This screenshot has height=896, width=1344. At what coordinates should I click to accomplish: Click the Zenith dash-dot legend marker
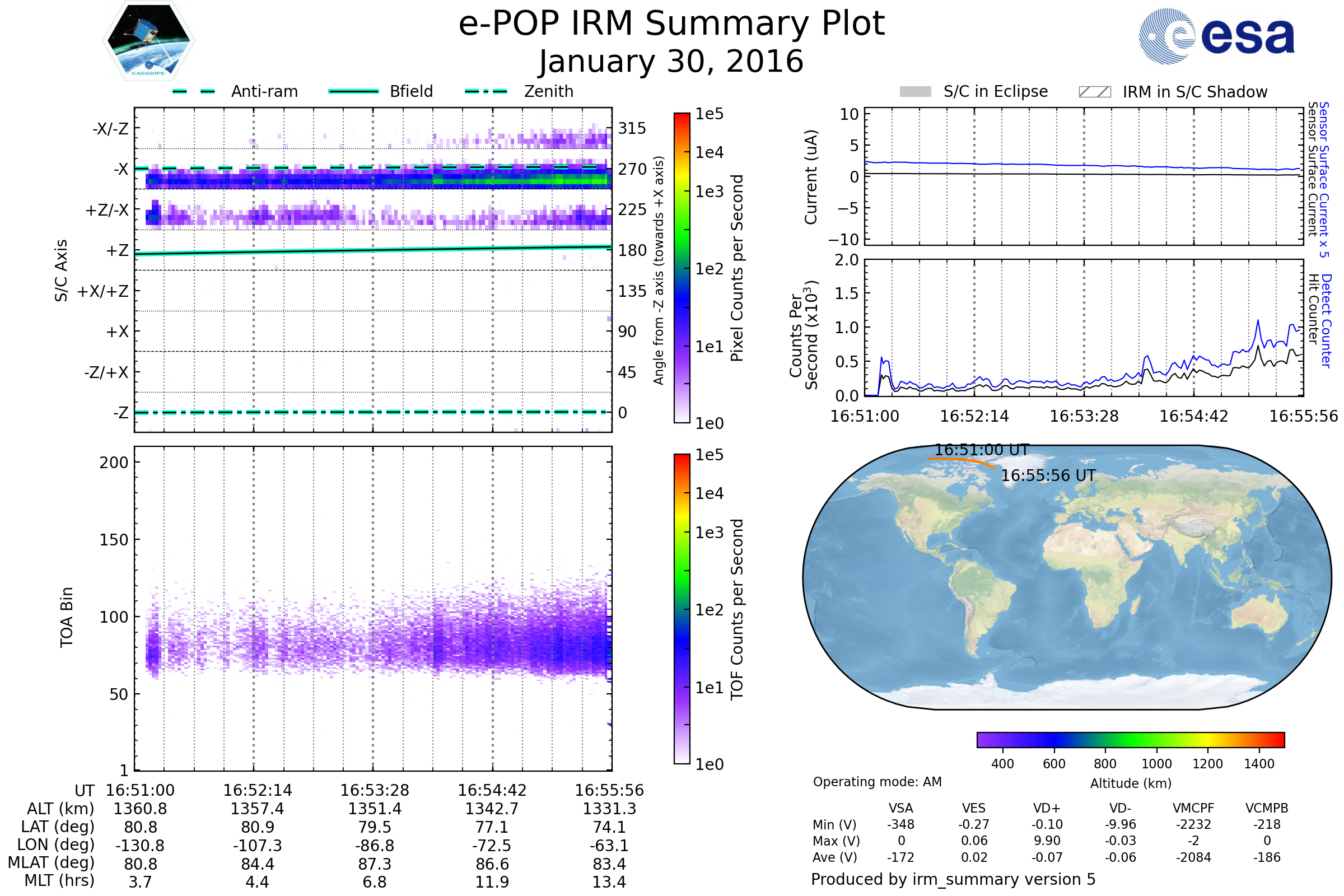[x=486, y=91]
